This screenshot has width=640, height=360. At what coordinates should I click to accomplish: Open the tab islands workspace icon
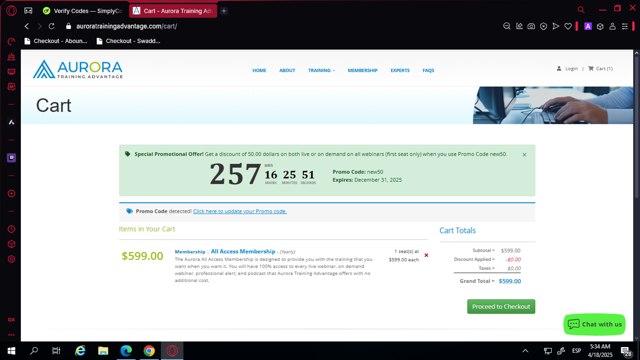coord(28,11)
